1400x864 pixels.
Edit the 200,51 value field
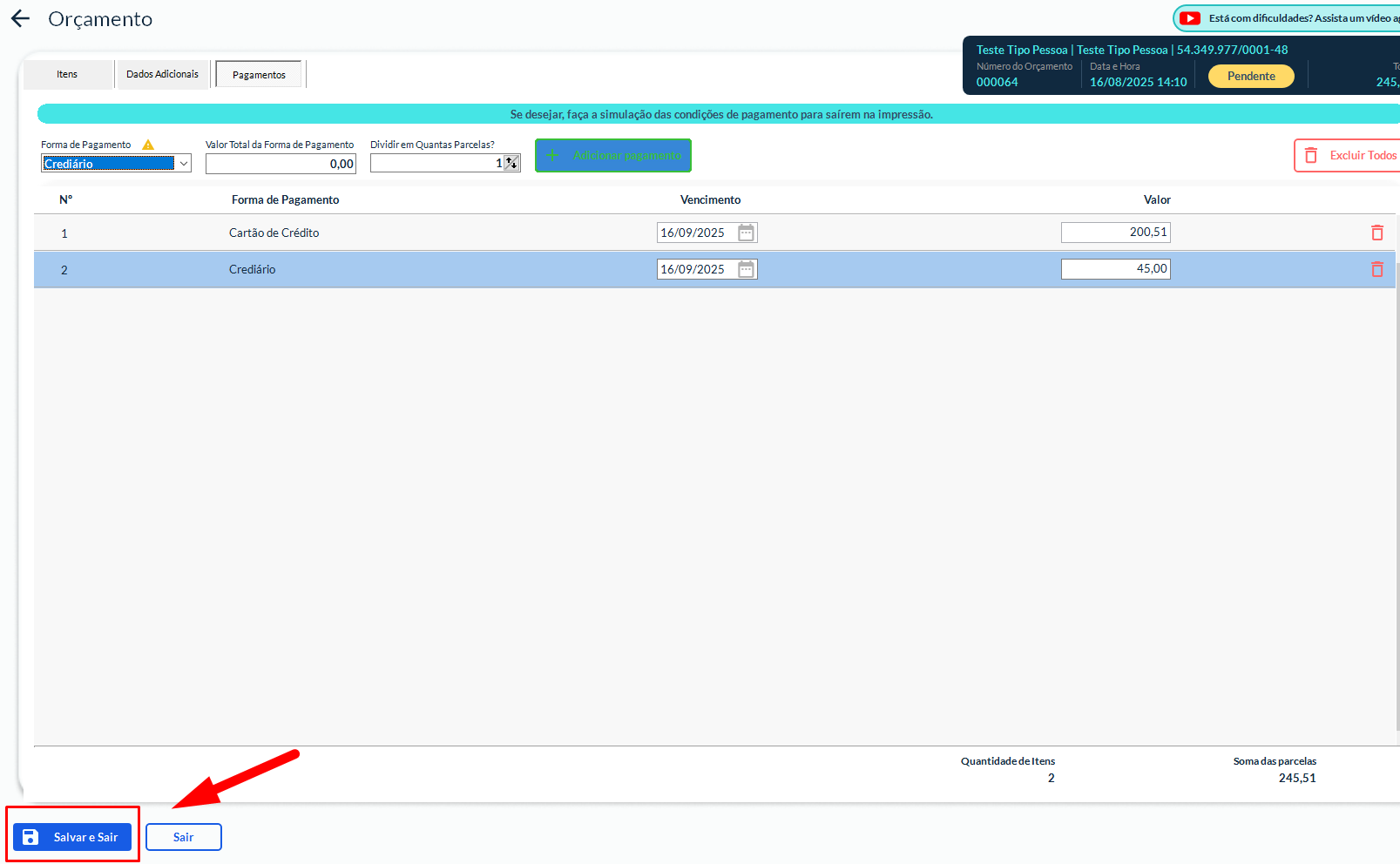pos(1115,233)
